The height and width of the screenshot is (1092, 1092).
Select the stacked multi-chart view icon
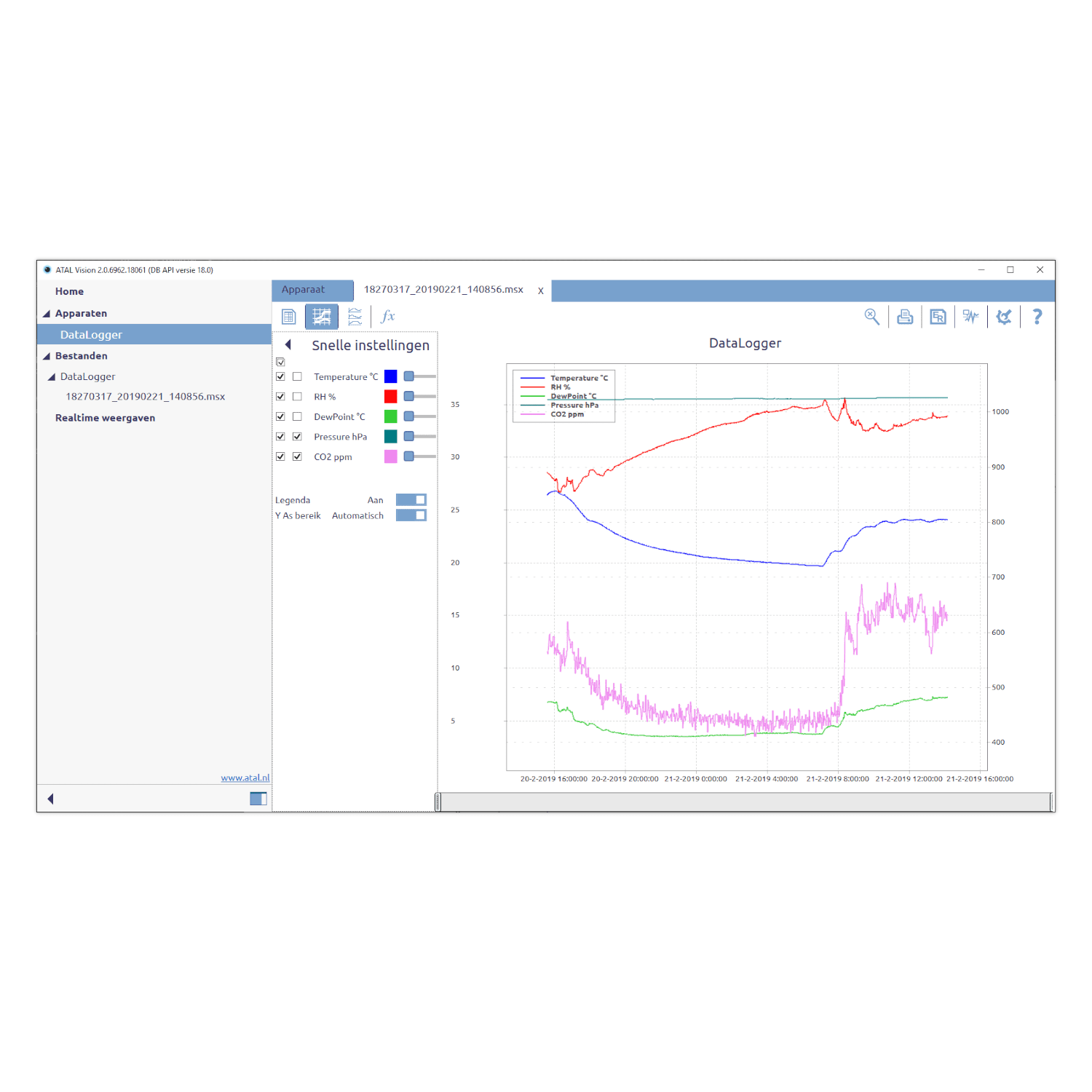(355, 317)
